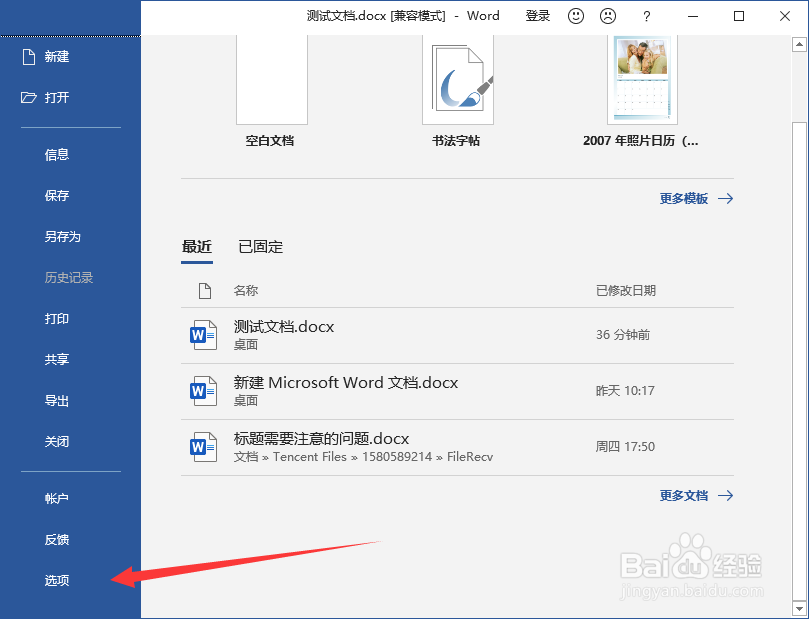
Task: Open the 打印 page
Action: [x=57, y=319]
